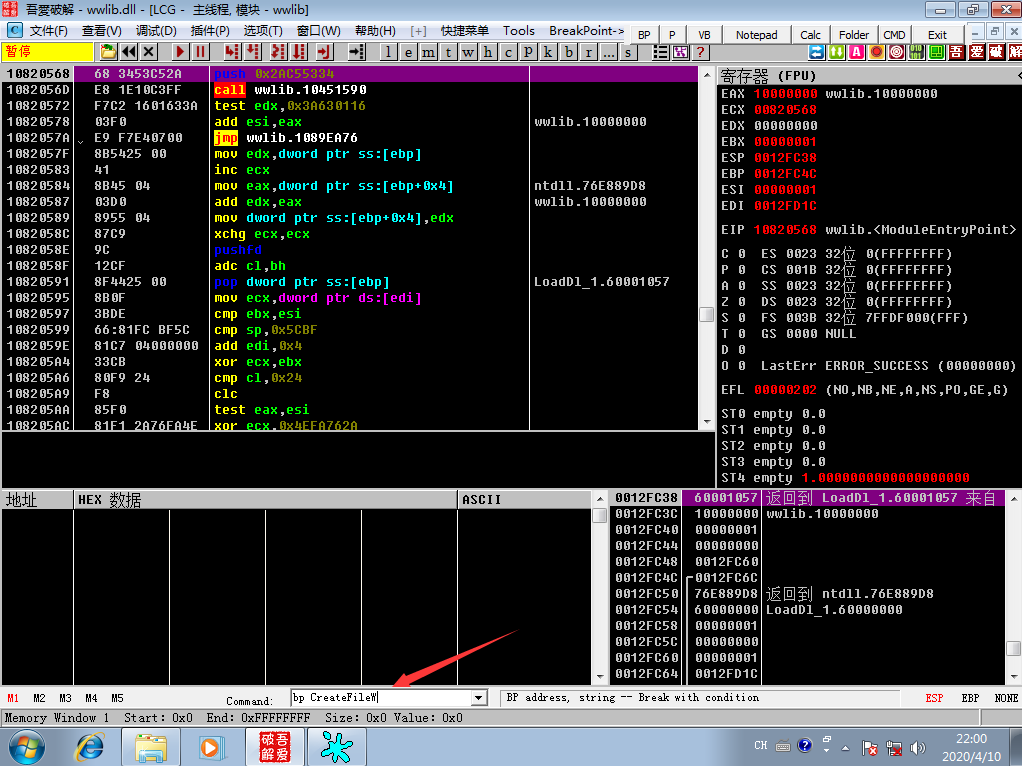Screen dimensions: 1022x766
Task: Toggle the ESP stack reference mode
Action: 934,698
